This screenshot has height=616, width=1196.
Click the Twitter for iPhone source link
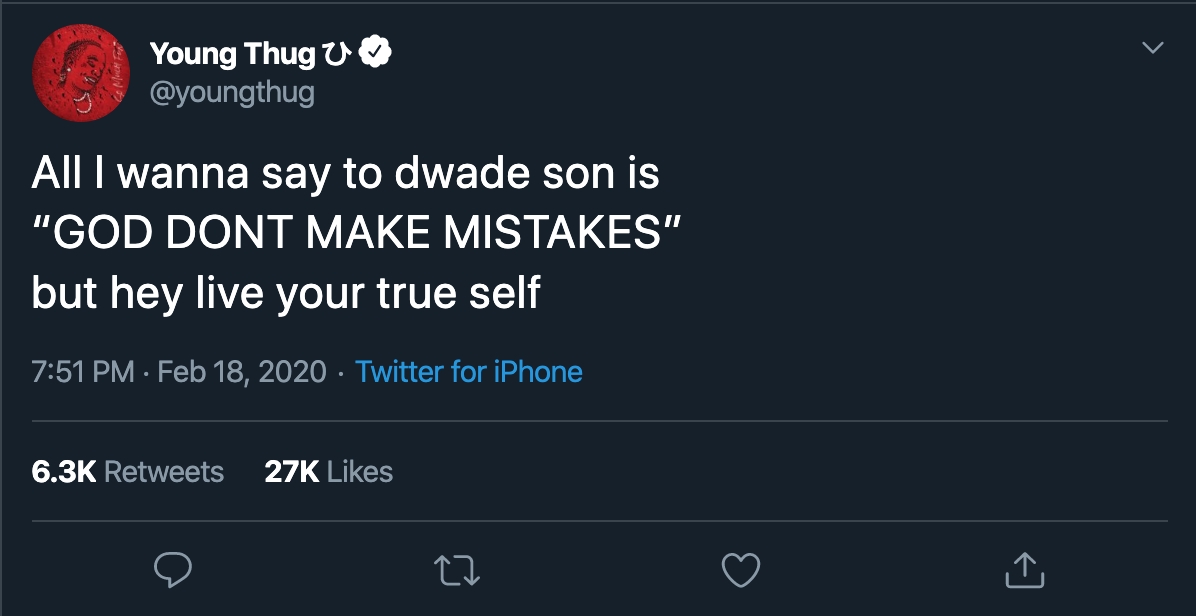click(x=469, y=372)
